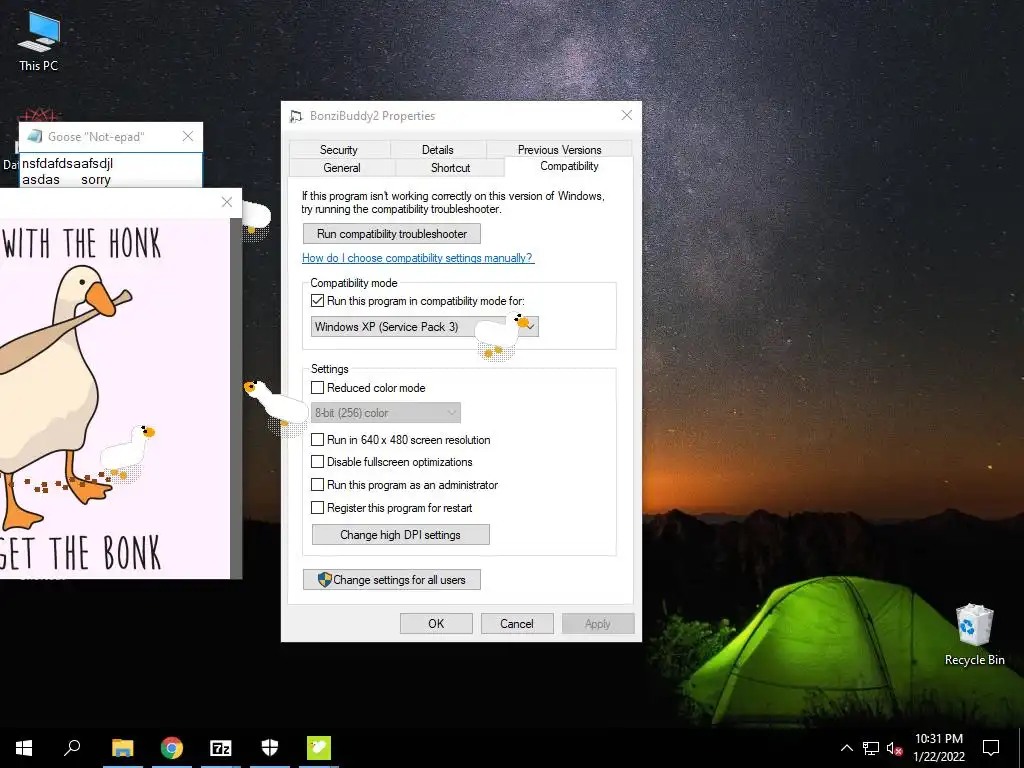Switch to the Previous Versions tab
This screenshot has width=1024, height=768.
pyautogui.click(x=559, y=150)
